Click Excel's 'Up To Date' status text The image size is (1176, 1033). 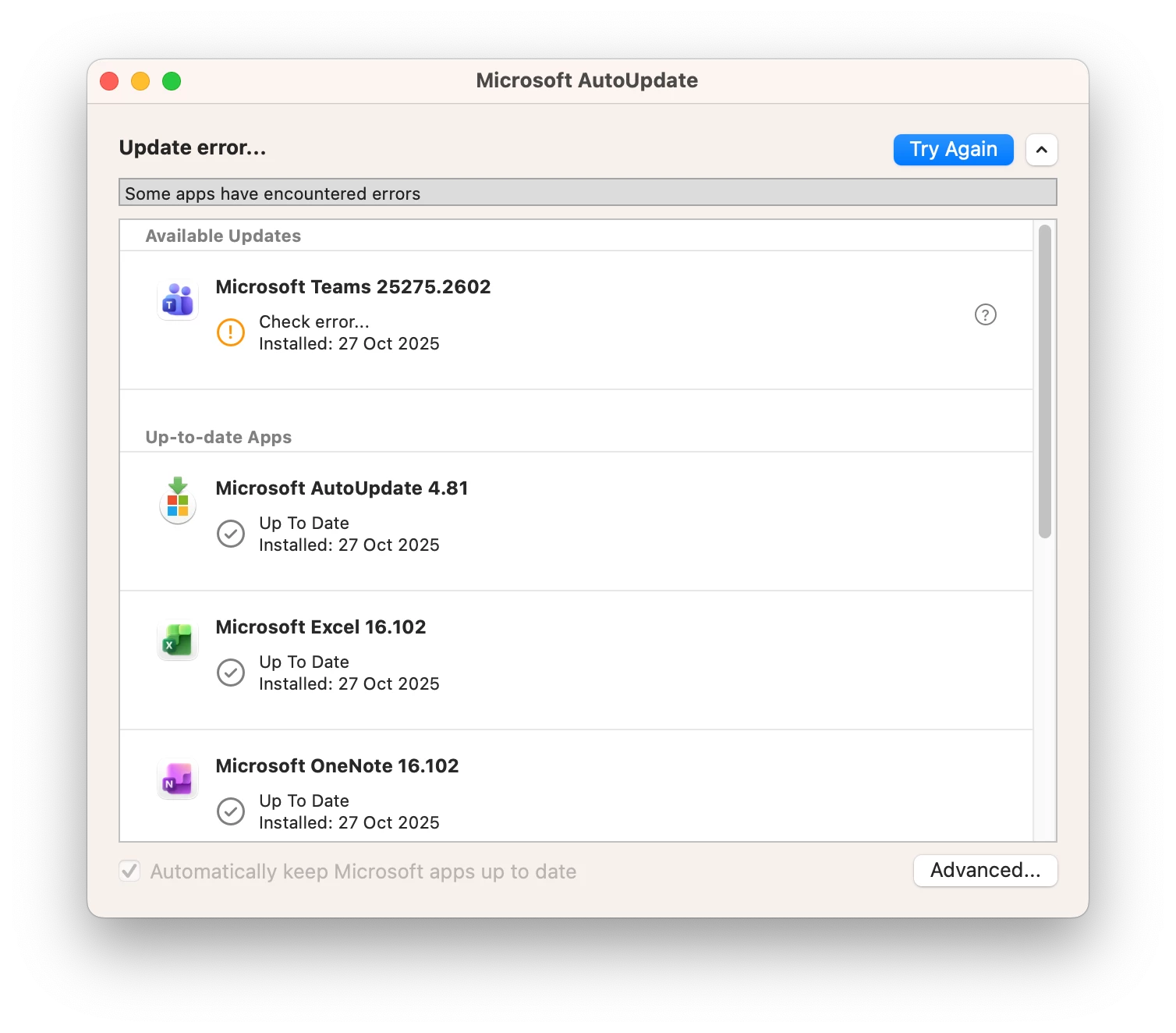pos(304,662)
